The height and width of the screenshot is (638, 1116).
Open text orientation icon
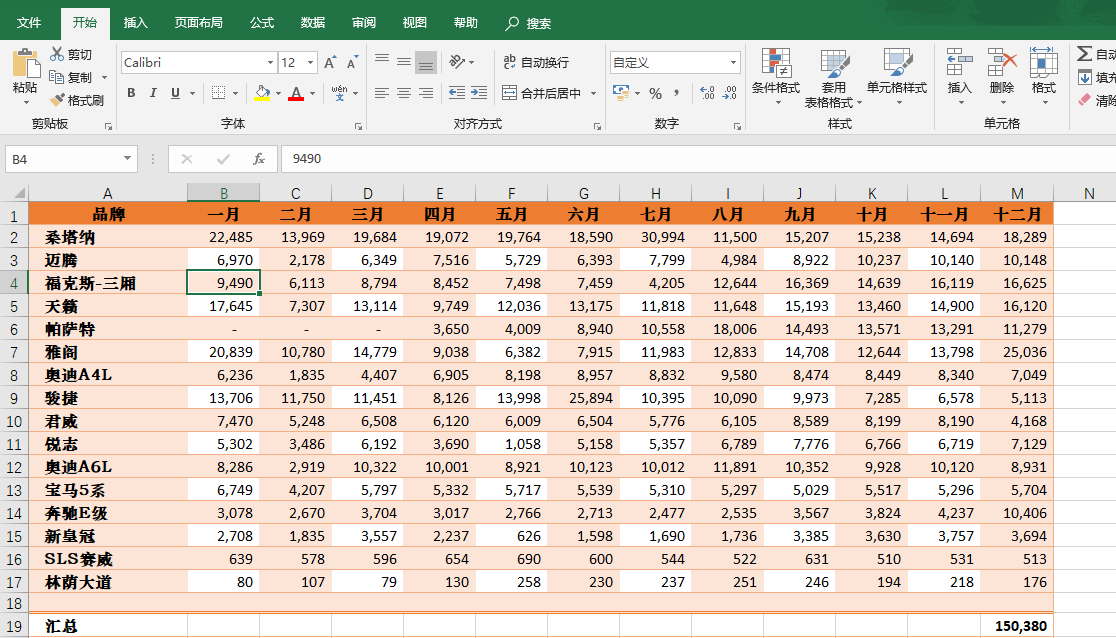(x=457, y=62)
